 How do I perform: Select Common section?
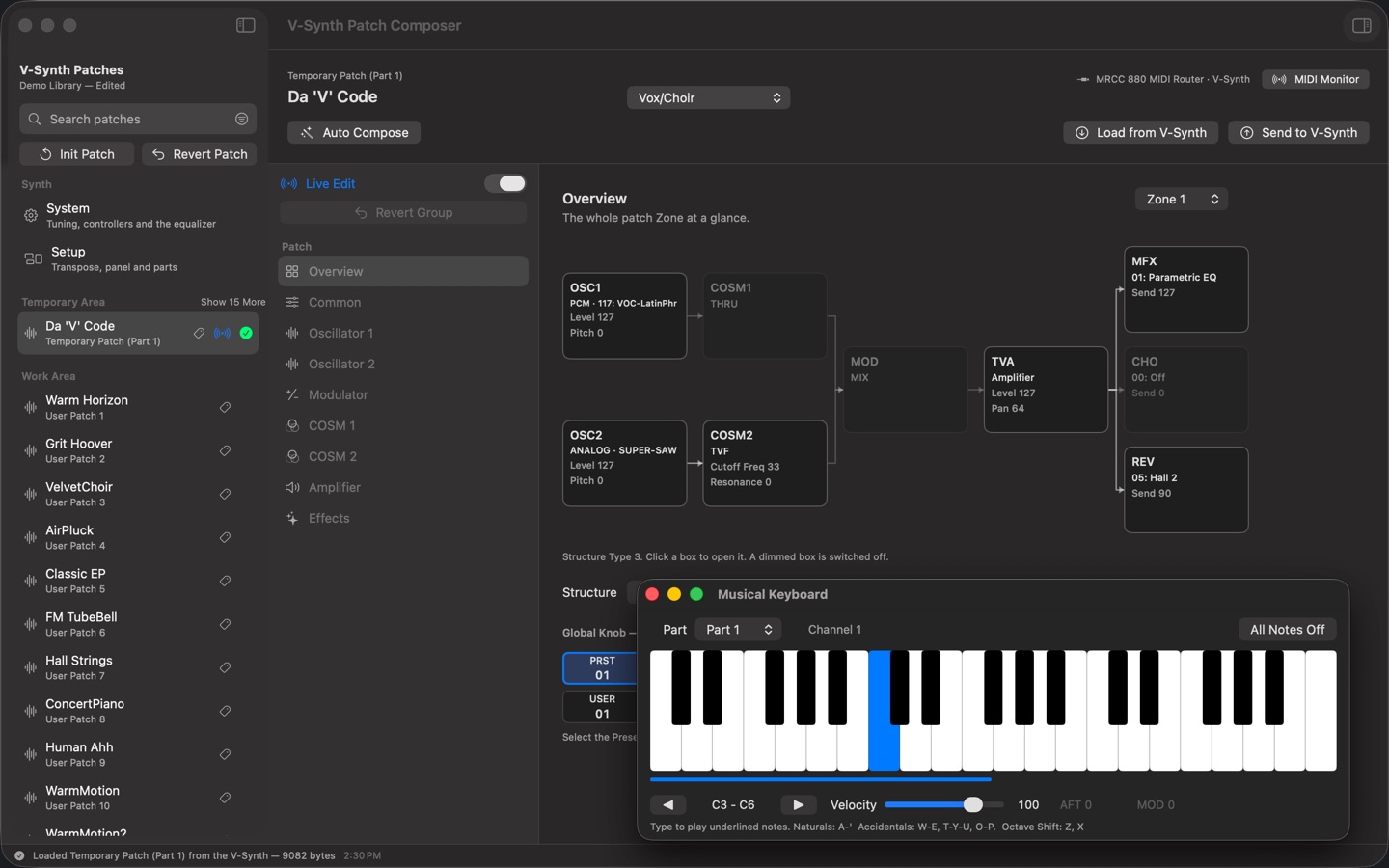[403, 302]
